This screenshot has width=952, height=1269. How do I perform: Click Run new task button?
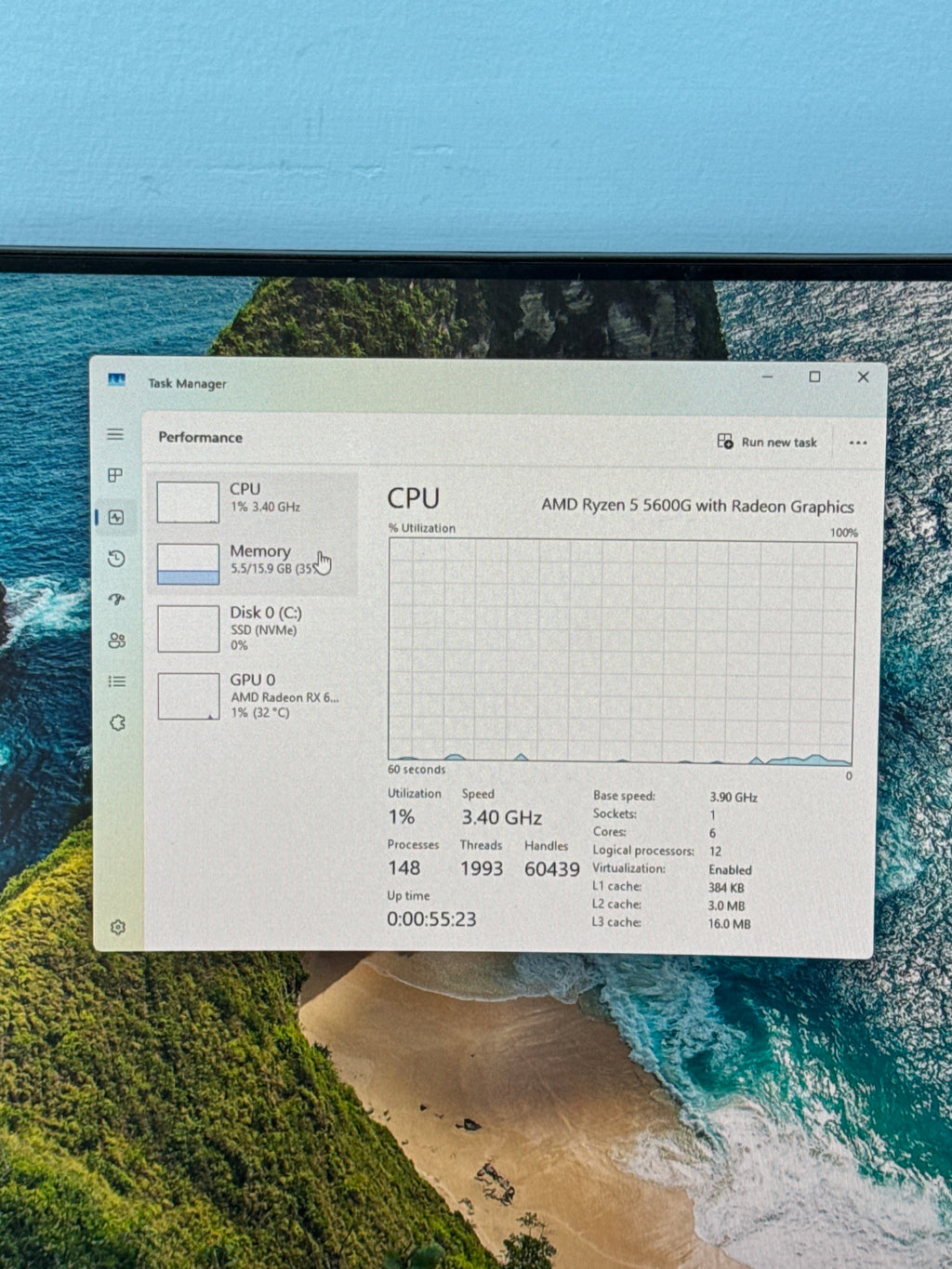click(x=767, y=442)
